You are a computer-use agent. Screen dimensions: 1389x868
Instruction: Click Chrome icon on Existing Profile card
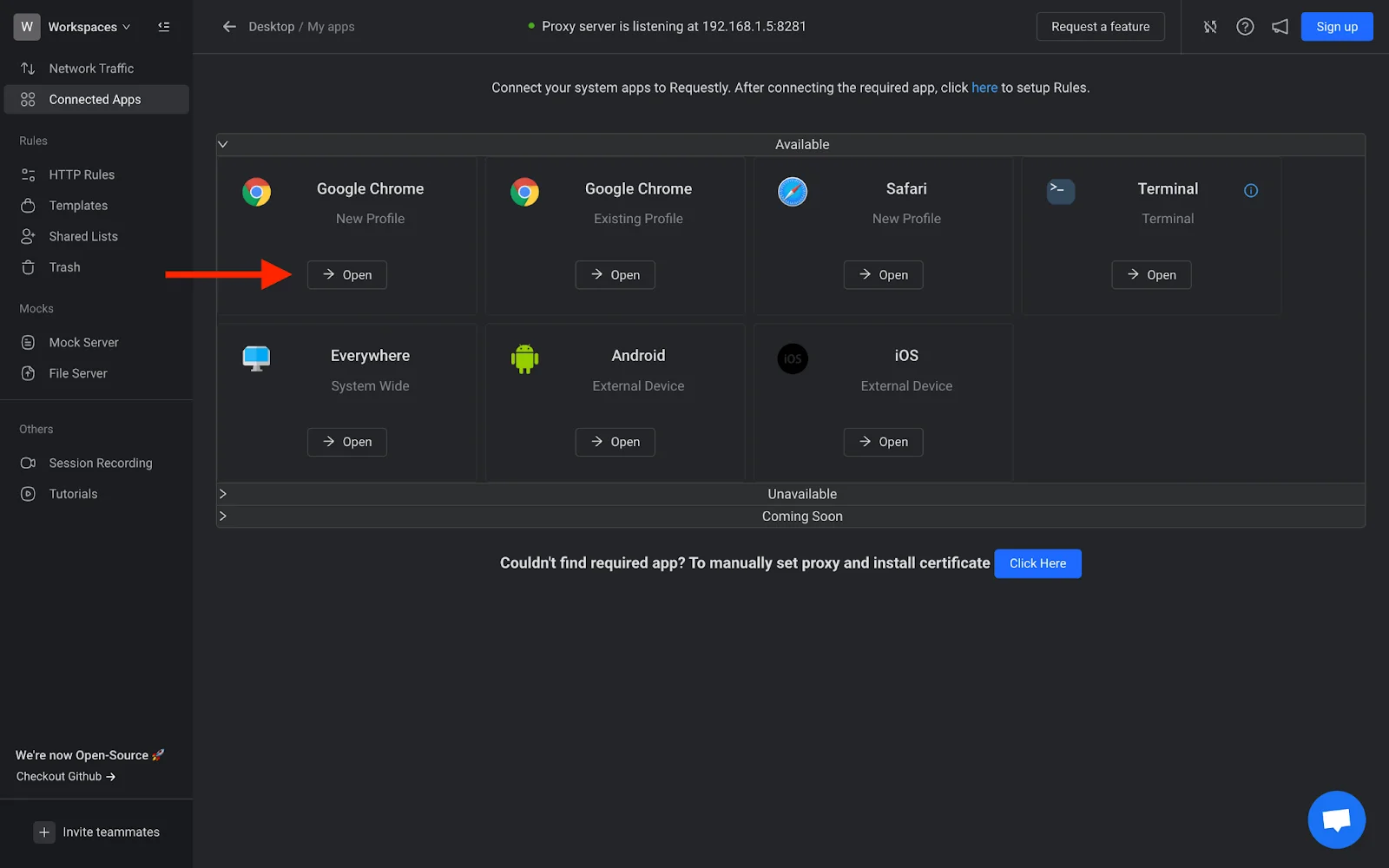[x=524, y=192]
